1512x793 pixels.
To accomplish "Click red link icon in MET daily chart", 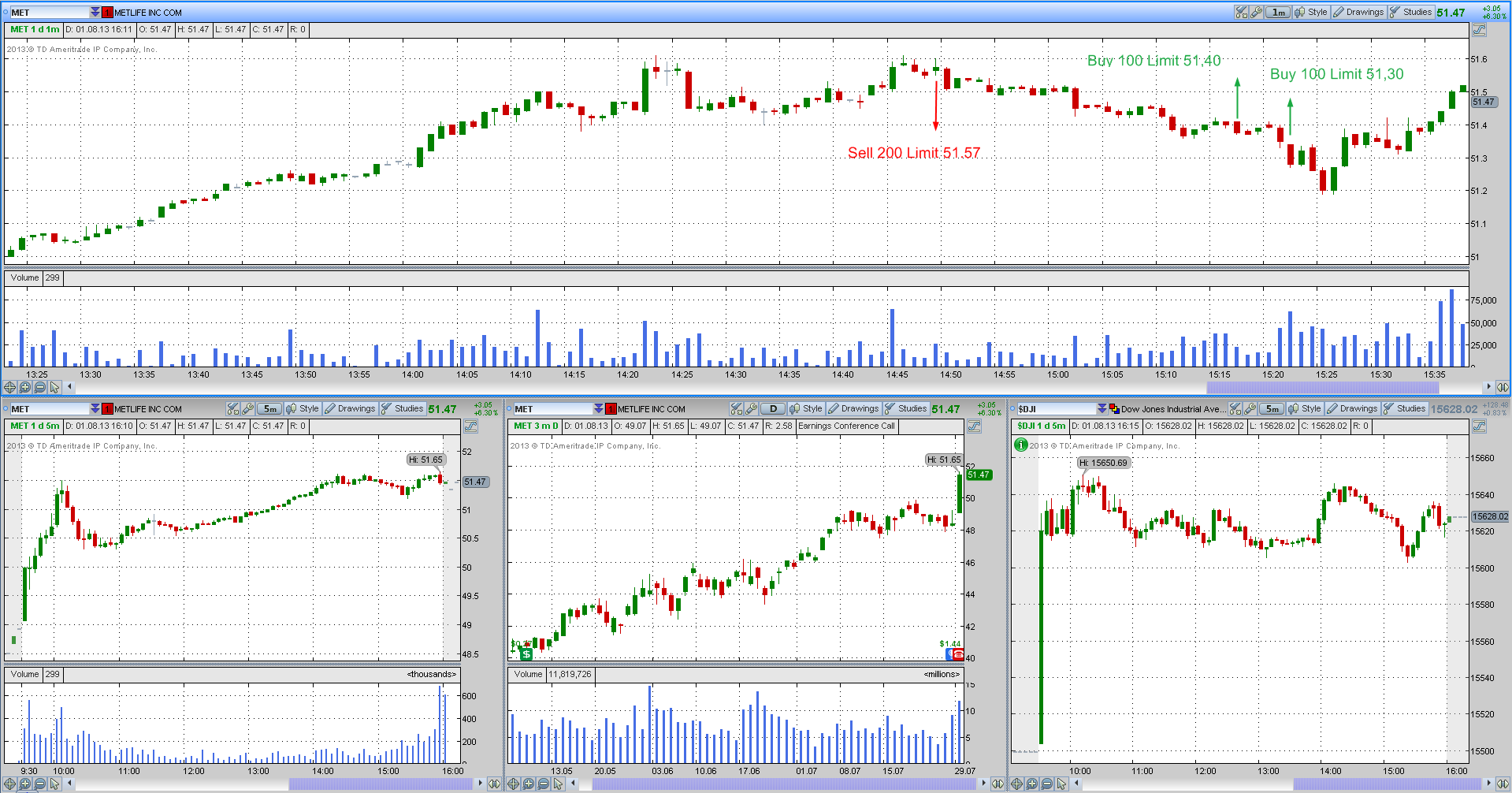I will click(x=611, y=408).
